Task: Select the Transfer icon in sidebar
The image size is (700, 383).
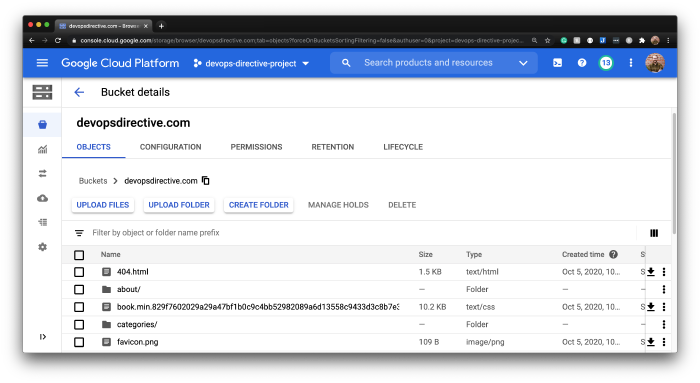Action: click(x=42, y=174)
